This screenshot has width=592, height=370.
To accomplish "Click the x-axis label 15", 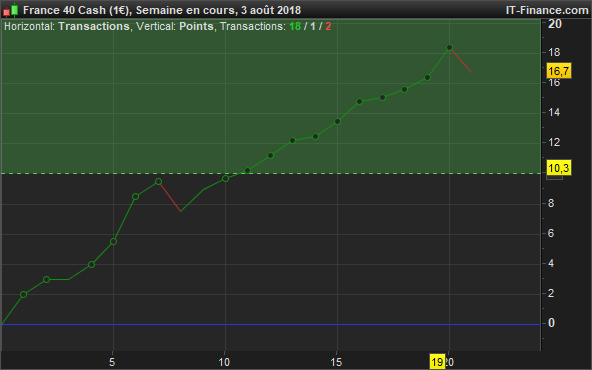I will 336,362.
